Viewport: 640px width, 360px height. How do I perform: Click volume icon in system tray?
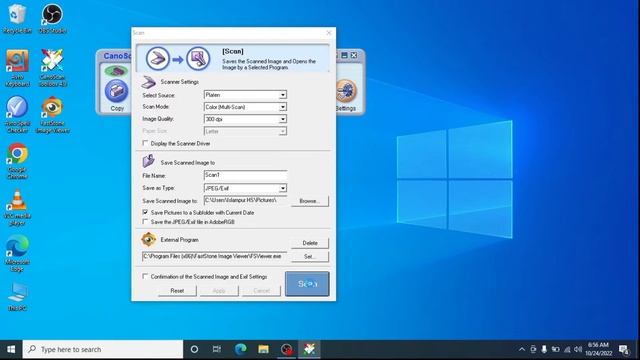(x=578, y=349)
